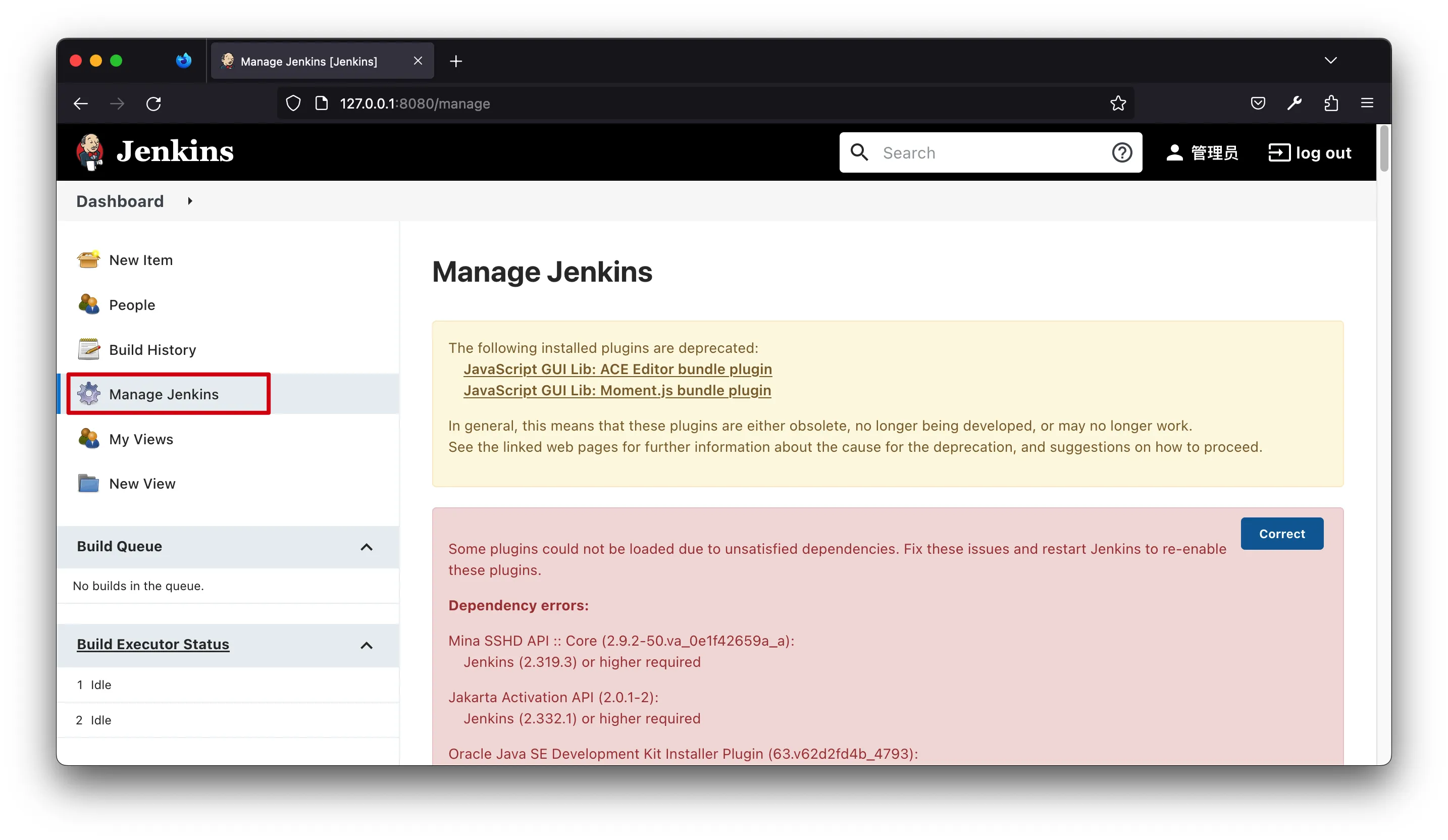Collapse the Build Executor Status panel
1448x840 pixels.
366,645
